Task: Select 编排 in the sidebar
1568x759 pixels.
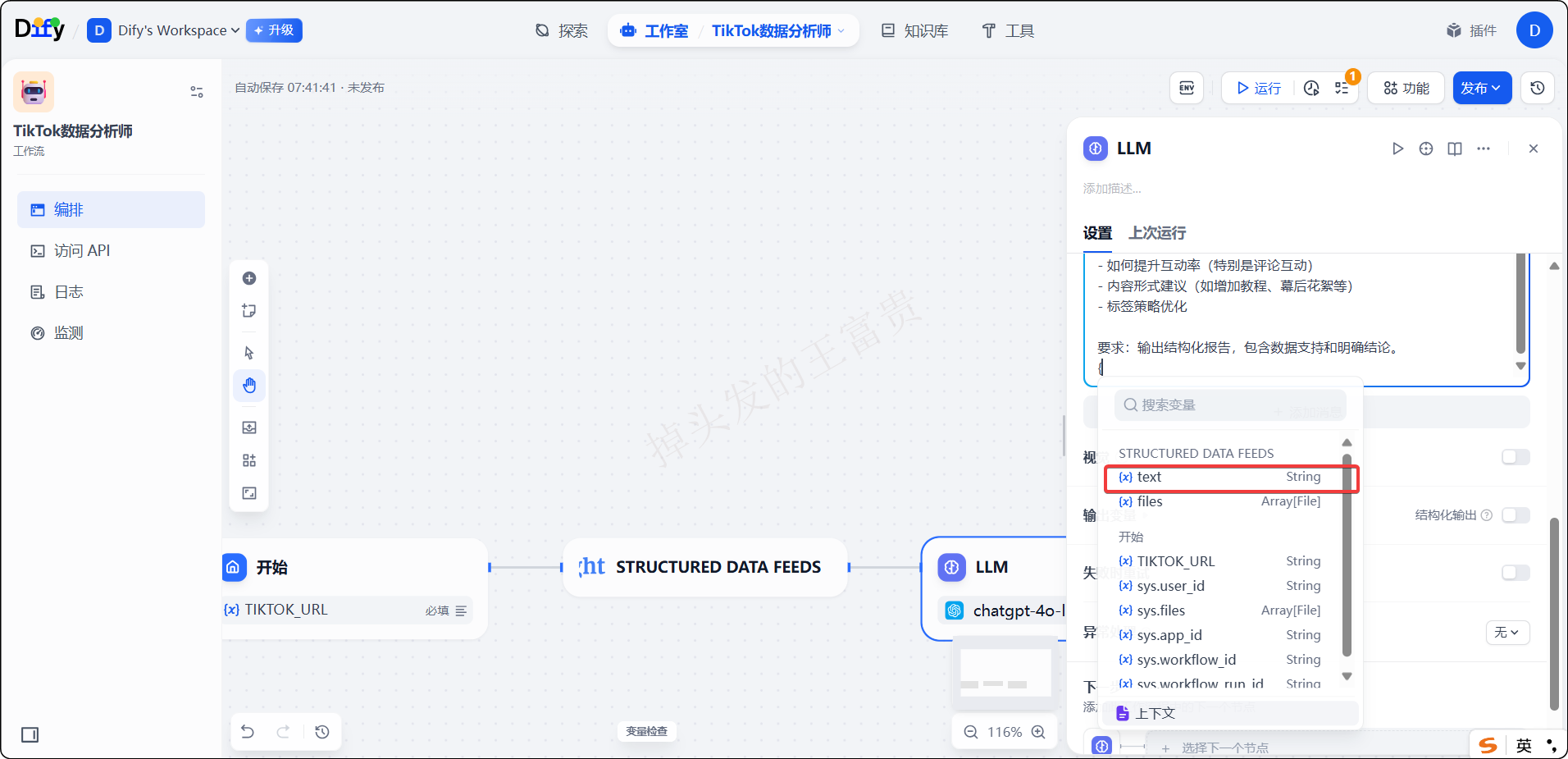Action: (x=111, y=210)
